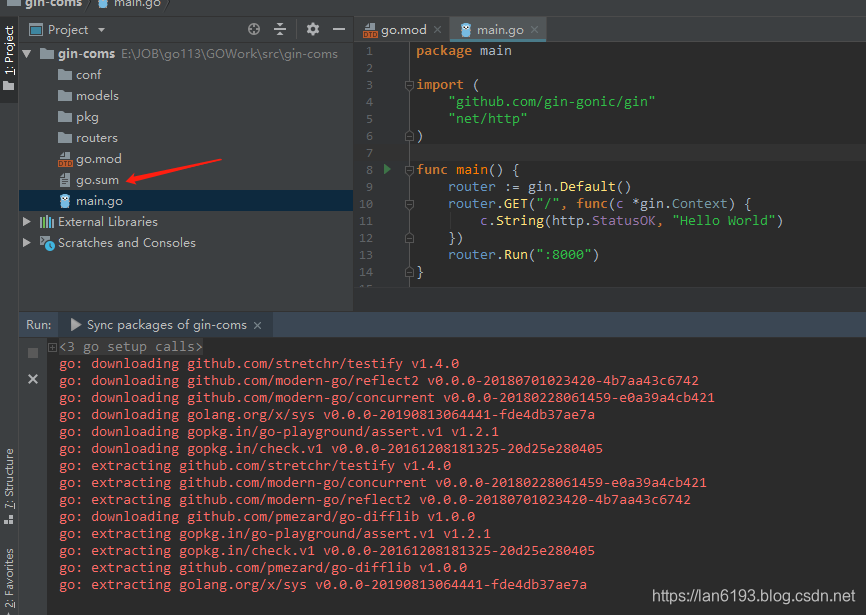
Task: Close the Sync packages run tab
Action: [257, 326]
